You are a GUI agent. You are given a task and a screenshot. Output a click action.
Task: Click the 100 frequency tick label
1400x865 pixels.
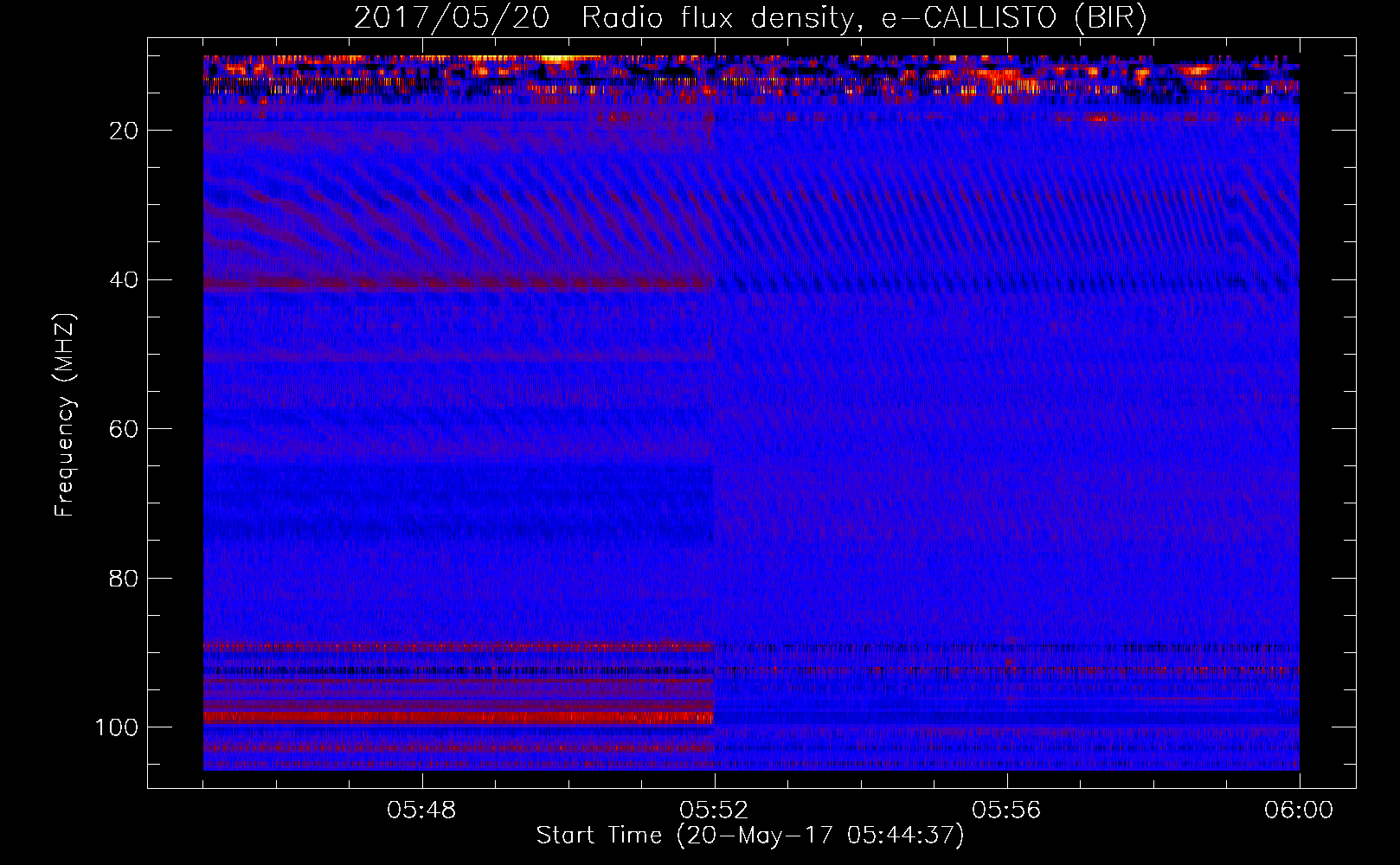pyautogui.click(x=117, y=727)
